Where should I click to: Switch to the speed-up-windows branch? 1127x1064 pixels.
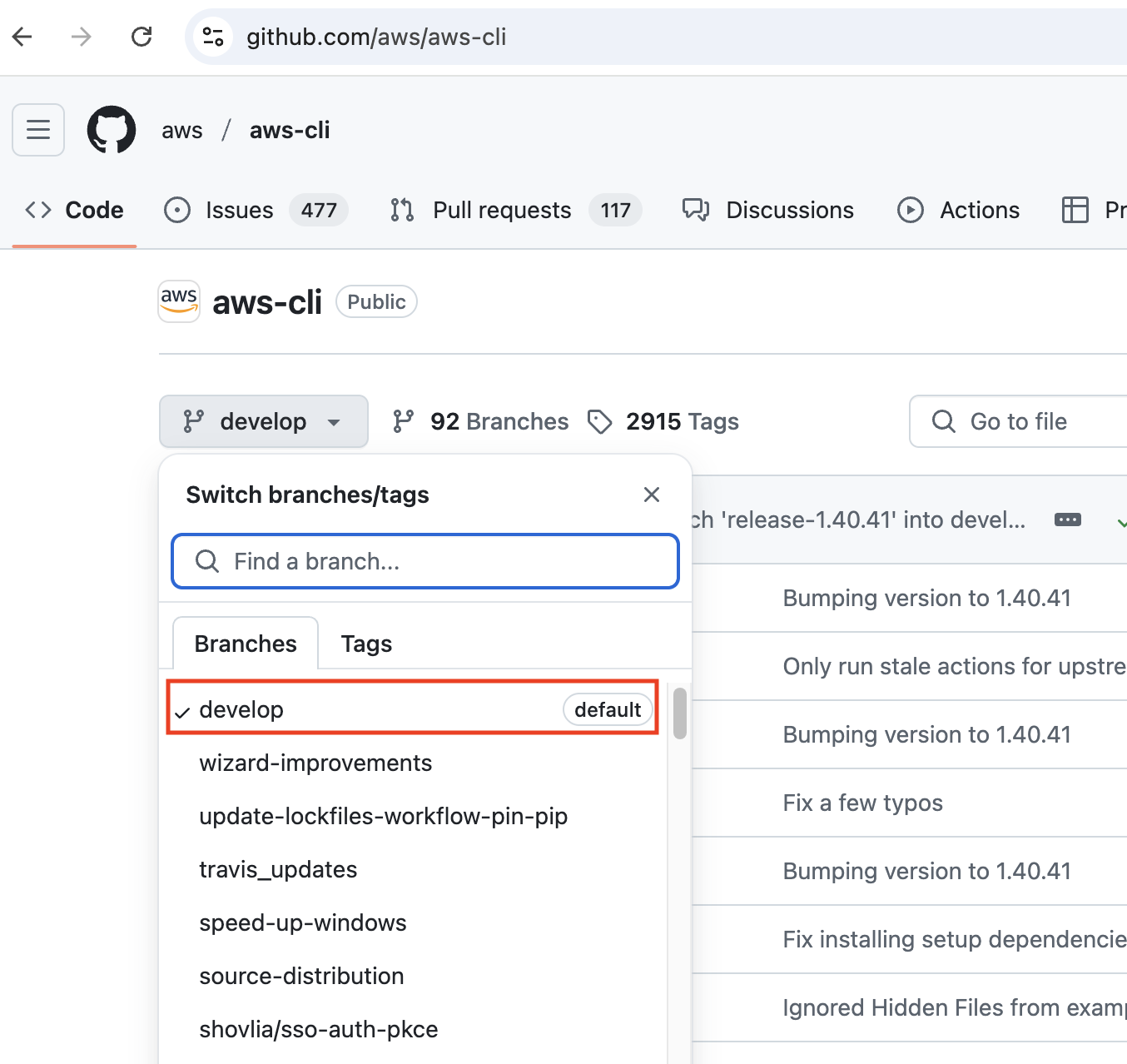pos(303,922)
